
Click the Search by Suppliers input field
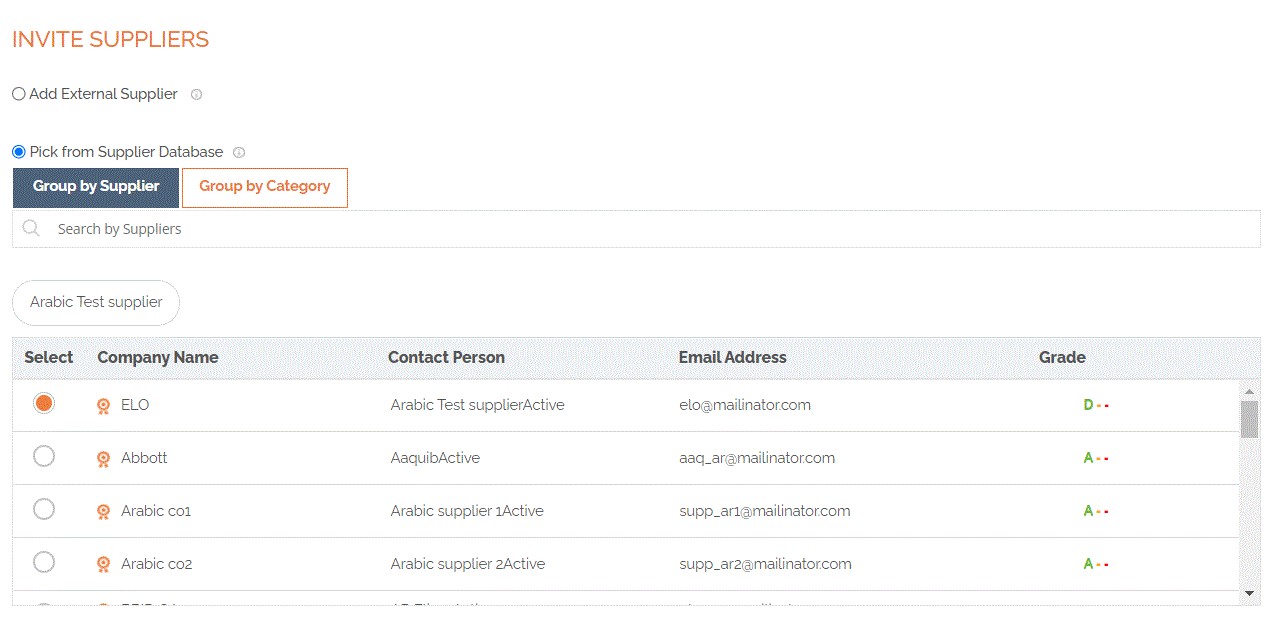pos(640,229)
